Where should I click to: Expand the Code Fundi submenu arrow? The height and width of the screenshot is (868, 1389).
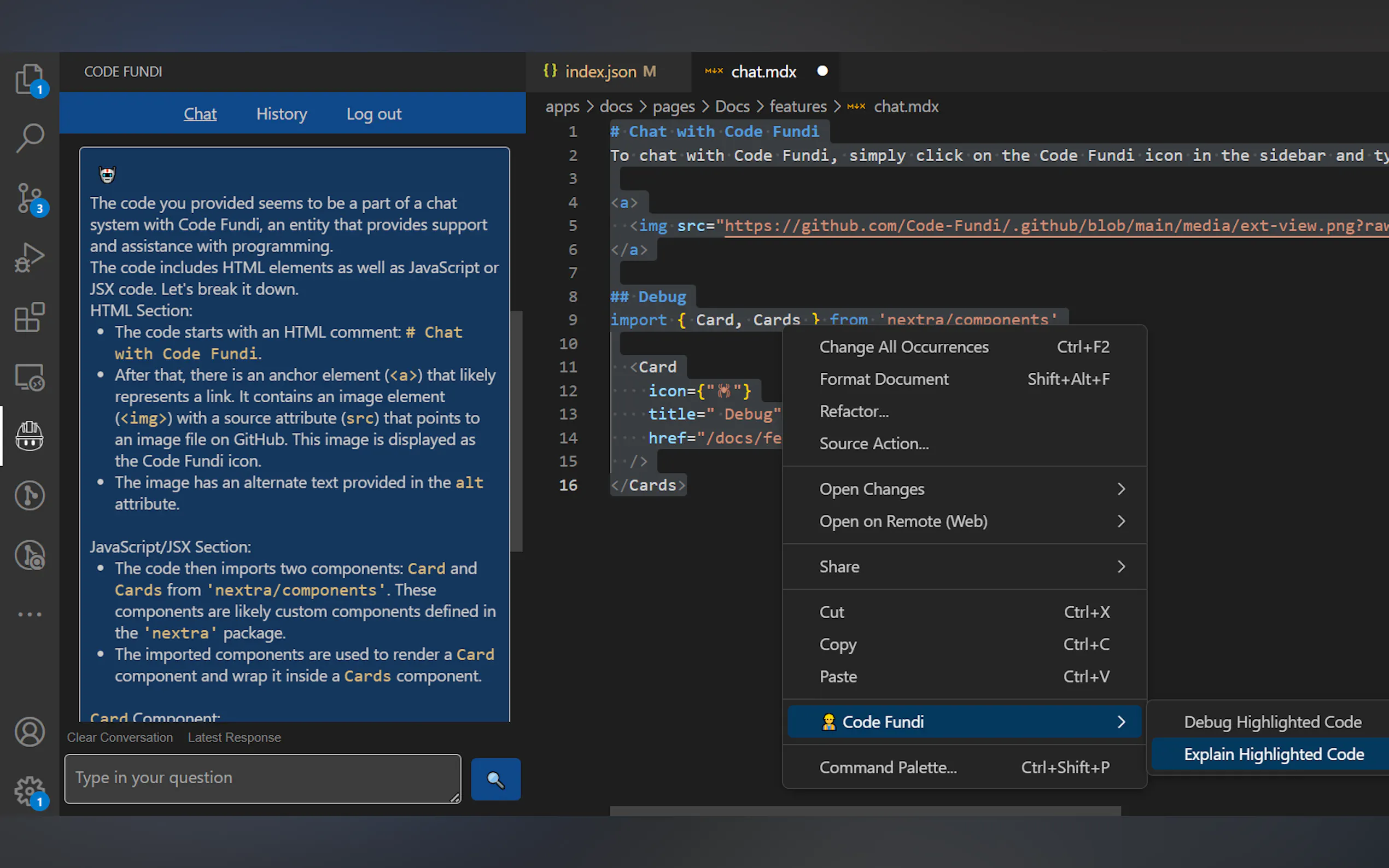click(1121, 722)
